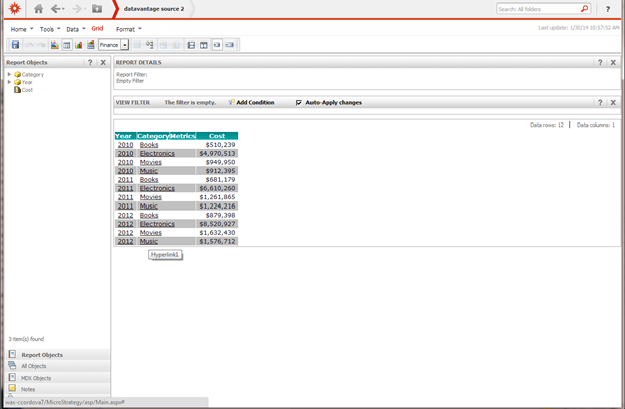The height and width of the screenshot is (409, 625).
Task: Select the Grid menu tab
Action: 97,28
